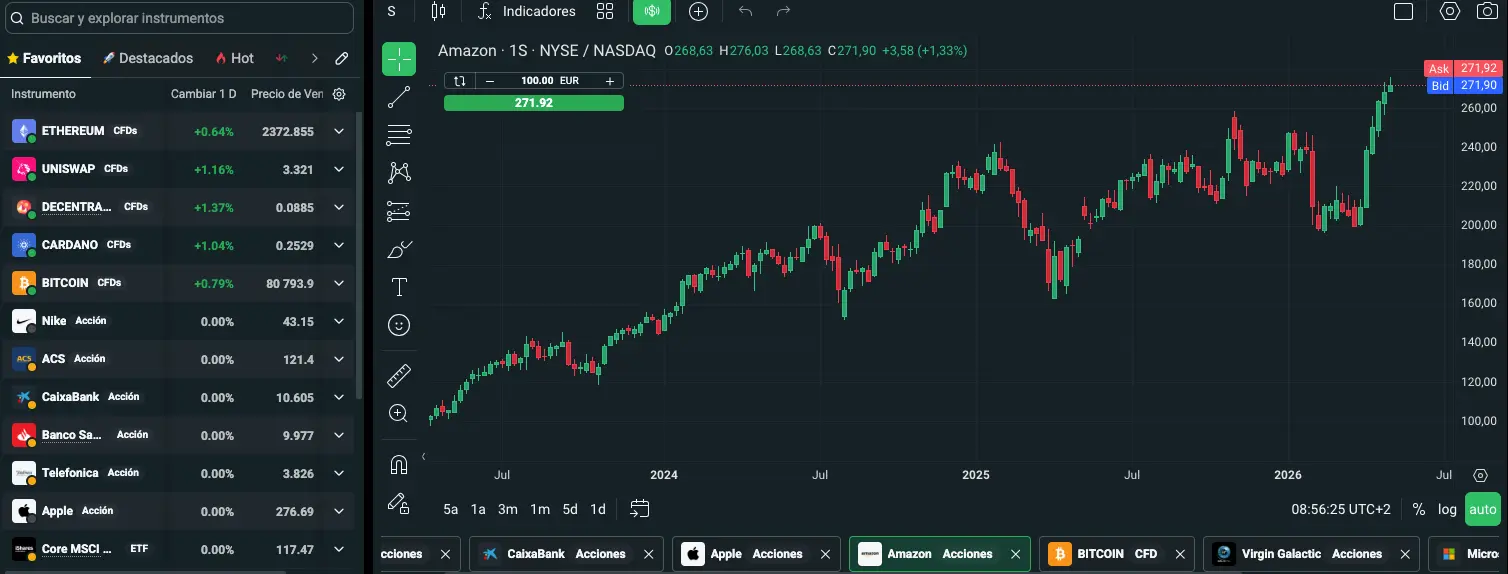Open the go-to-date calendar
This screenshot has height=574, width=1508.
[x=640, y=509]
